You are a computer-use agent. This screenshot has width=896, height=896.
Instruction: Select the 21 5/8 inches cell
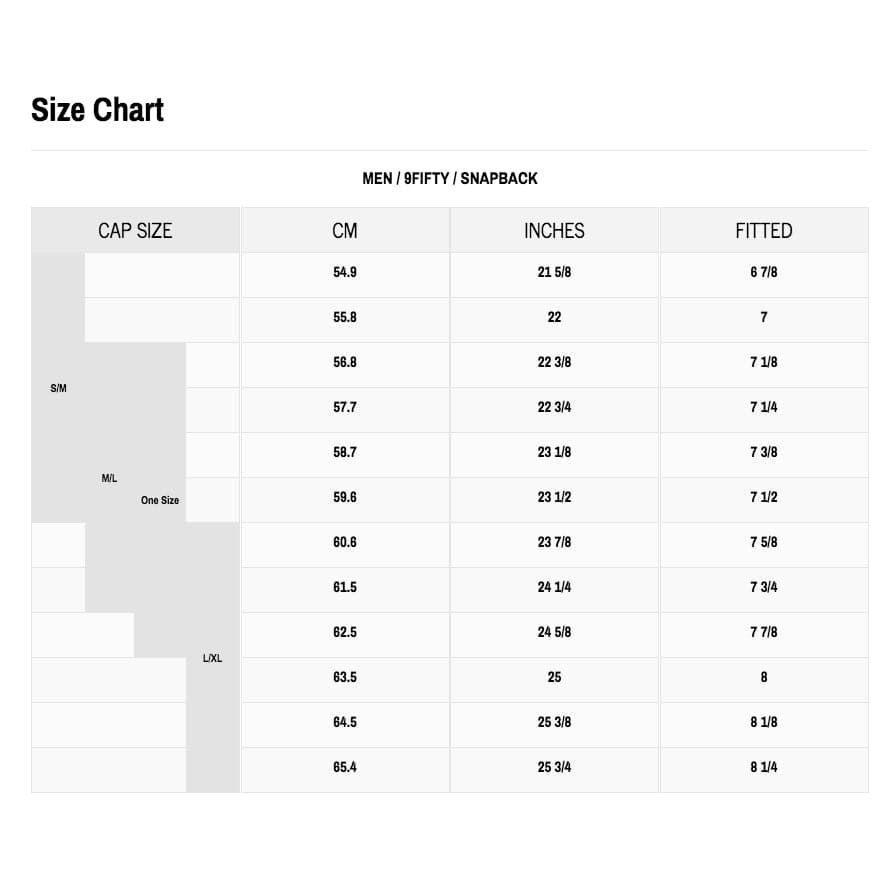pyautogui.click(x=554, y=272)
